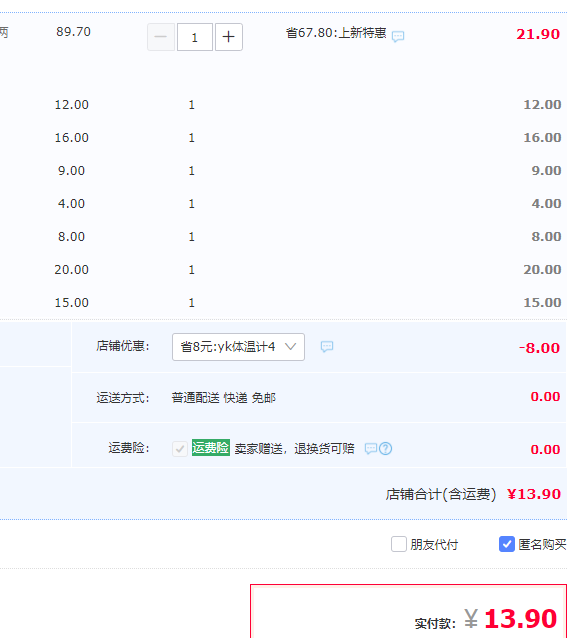Click the green 运费险 badge
This screenshot has width=571, height=638.
tap(211, 448)
